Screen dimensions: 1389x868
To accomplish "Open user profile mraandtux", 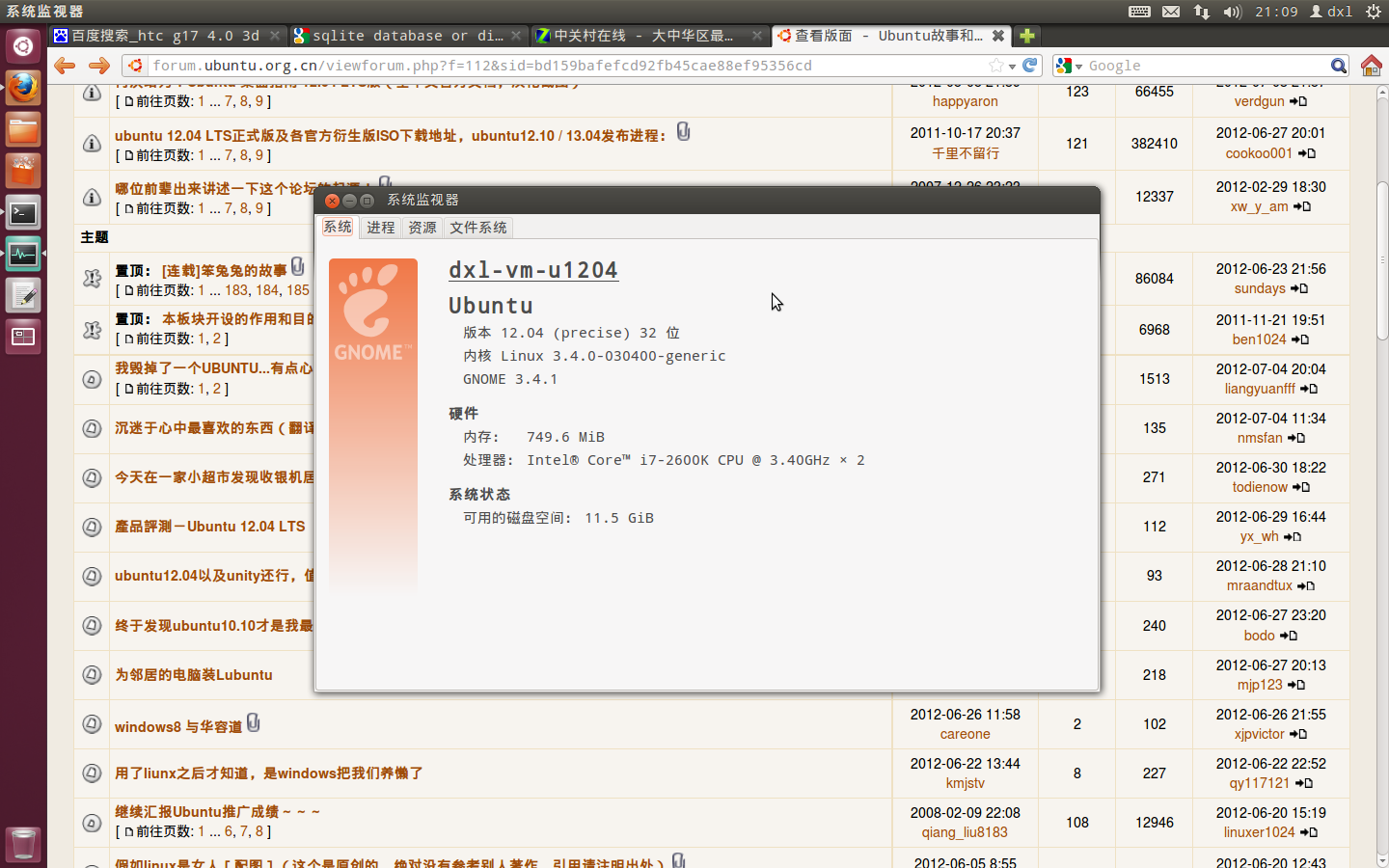I will [1259, 585].
